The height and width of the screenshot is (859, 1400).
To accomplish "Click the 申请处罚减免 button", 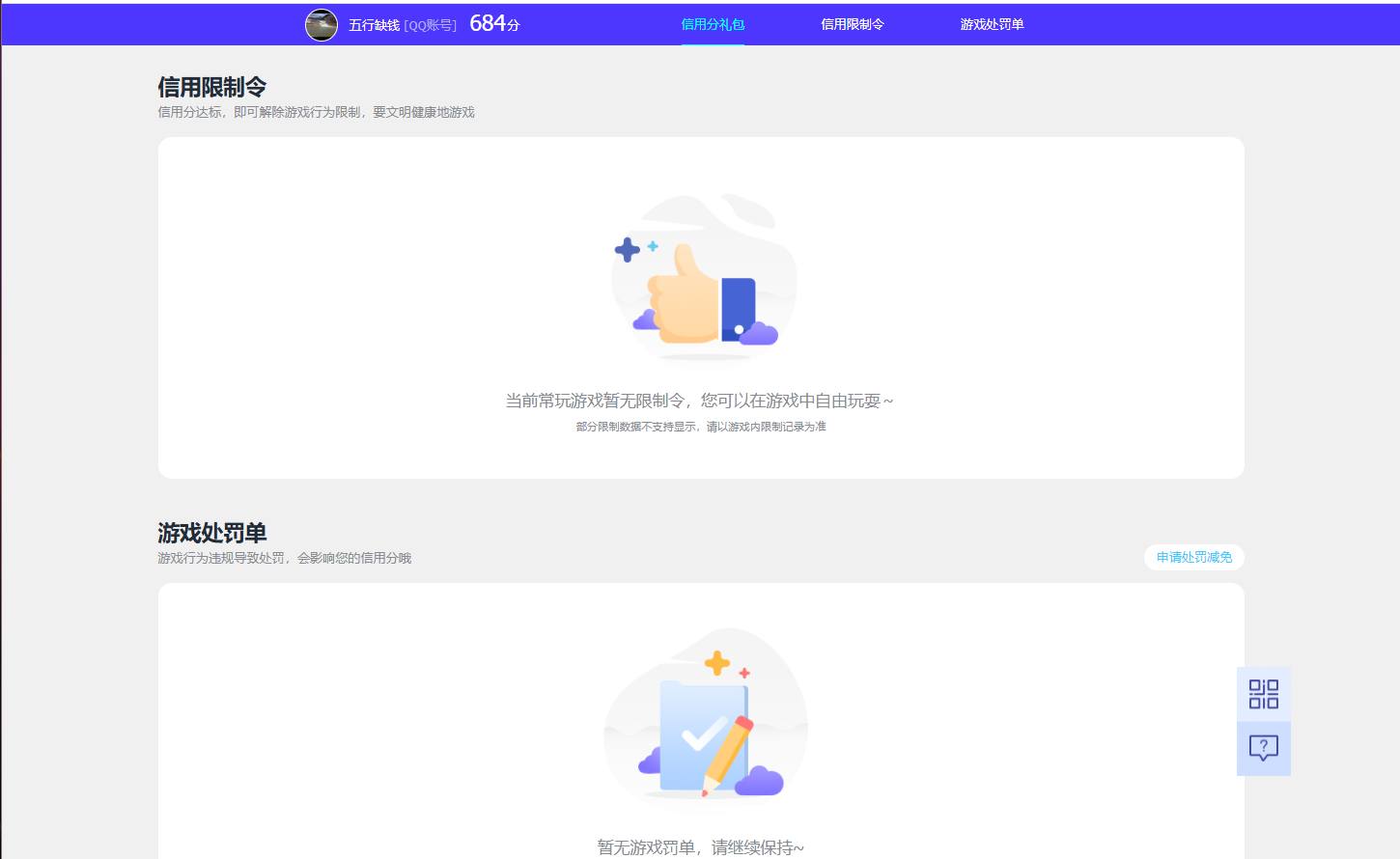I will [x=1194, y=557].
